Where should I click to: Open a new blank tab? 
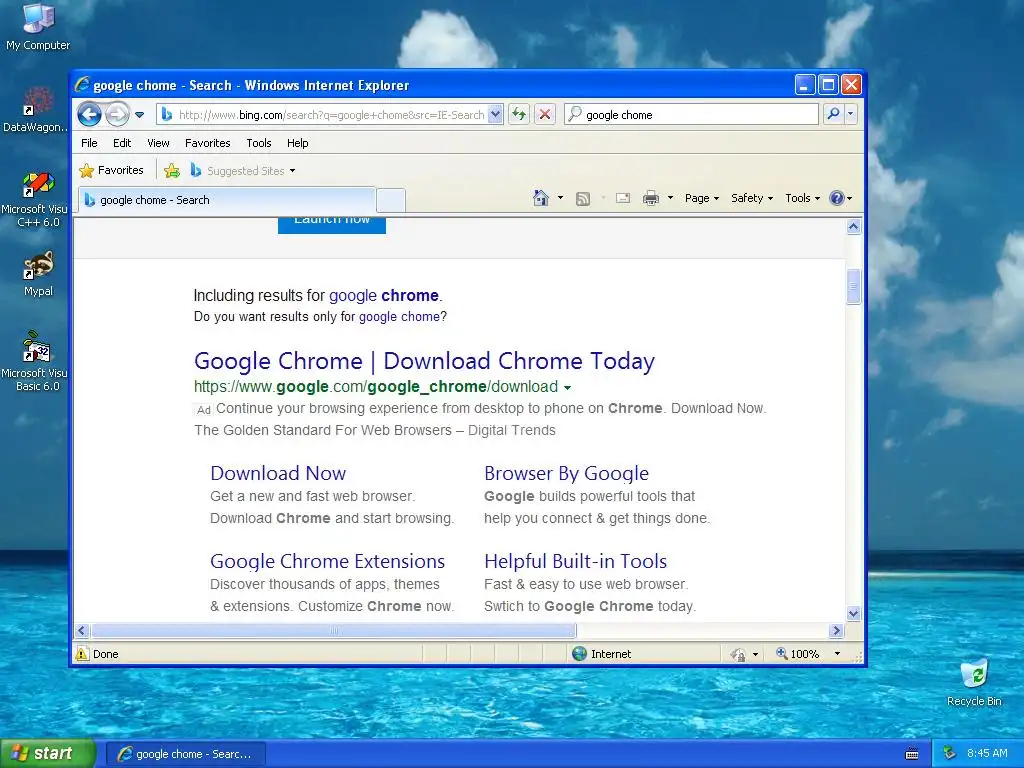pos(391,200)
